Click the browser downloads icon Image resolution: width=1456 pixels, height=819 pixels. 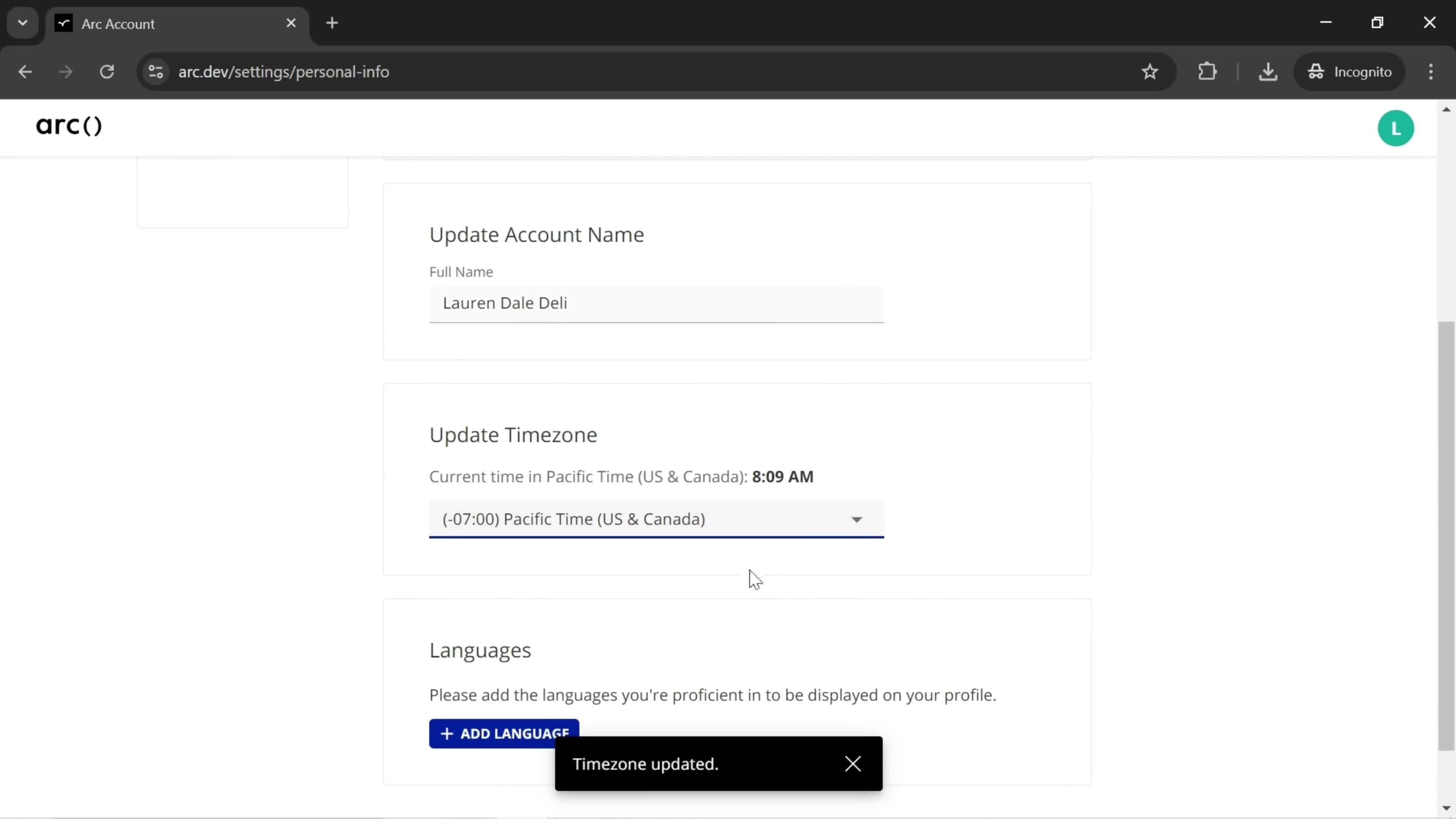coord(1268,71)
